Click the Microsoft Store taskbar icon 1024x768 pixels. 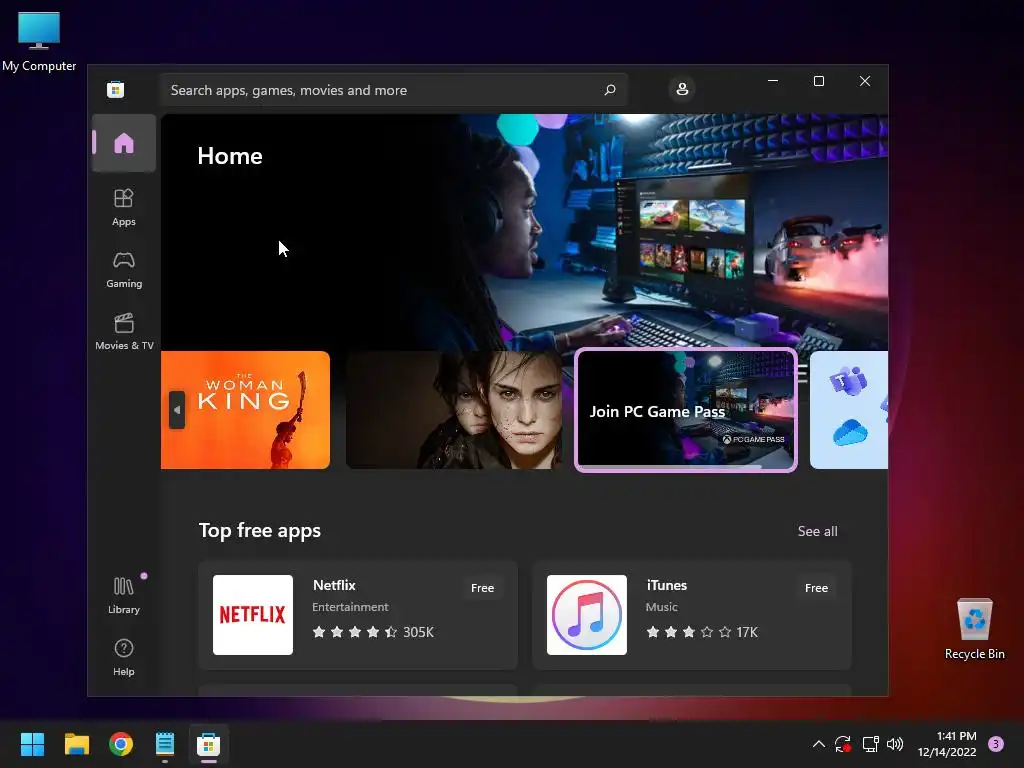[209, 744]
